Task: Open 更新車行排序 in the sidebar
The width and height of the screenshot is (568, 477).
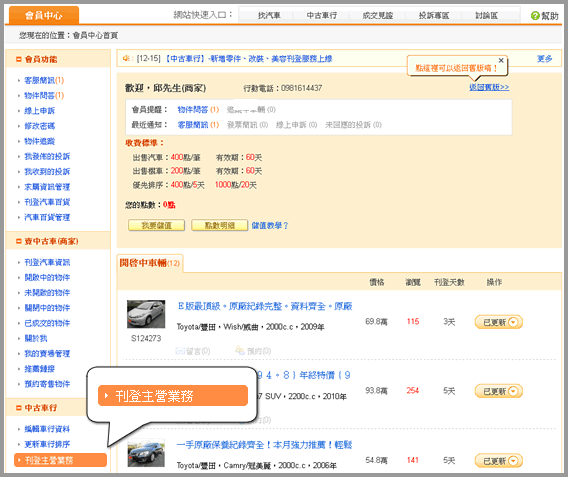Action: [x=47, y=444]
